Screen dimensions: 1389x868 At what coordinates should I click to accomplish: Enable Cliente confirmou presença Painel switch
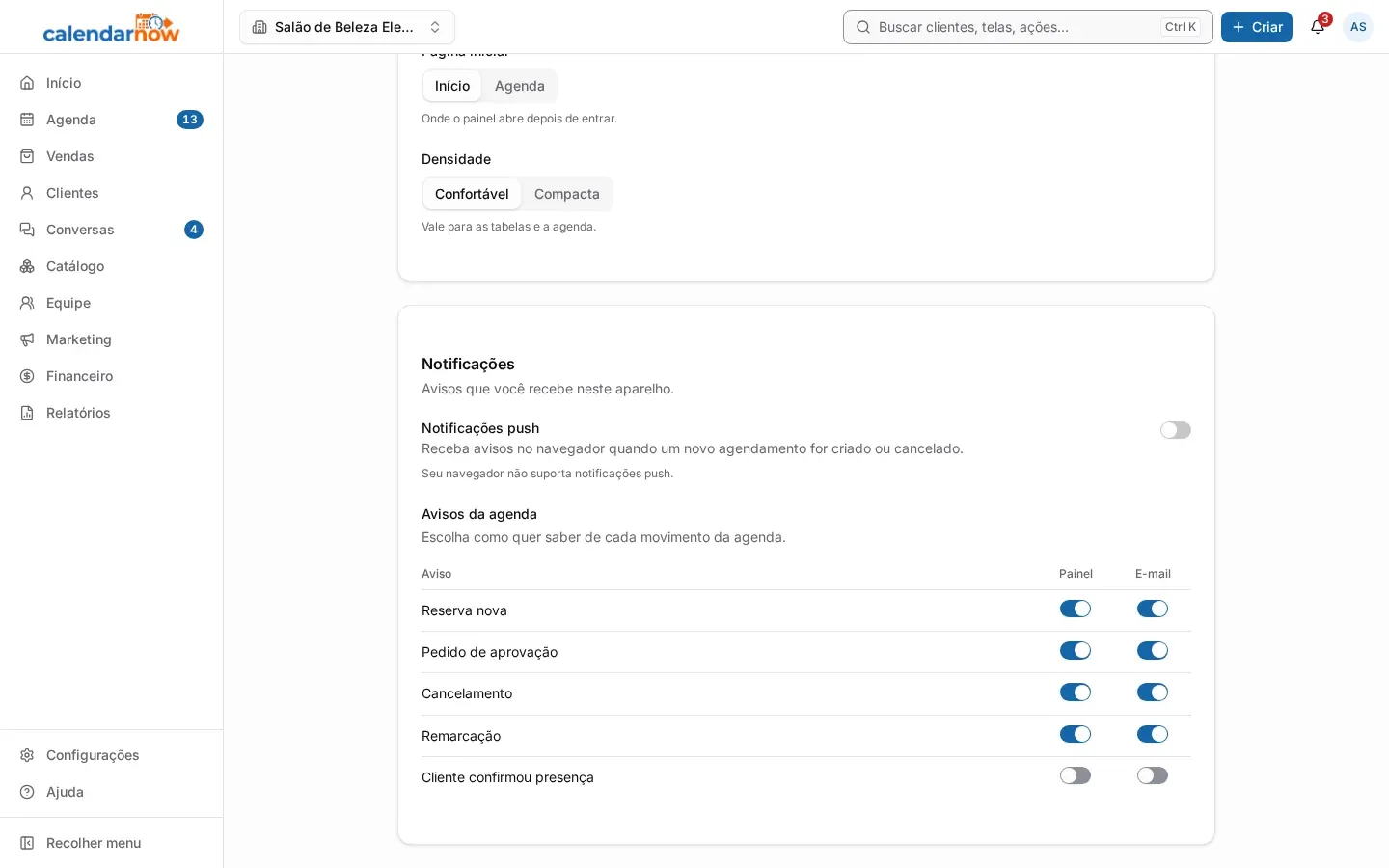pos(1076,775)
